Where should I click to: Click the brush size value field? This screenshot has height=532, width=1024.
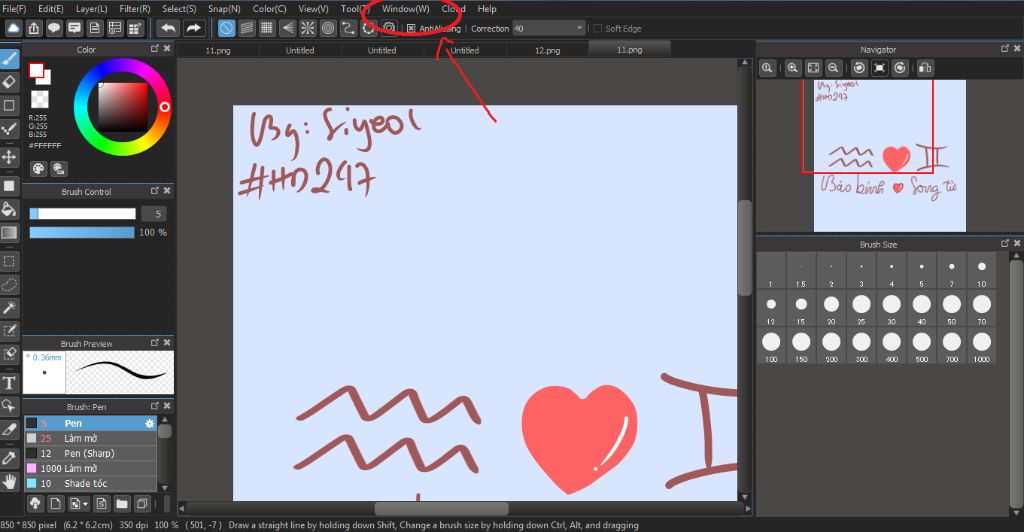click(153, 213)
